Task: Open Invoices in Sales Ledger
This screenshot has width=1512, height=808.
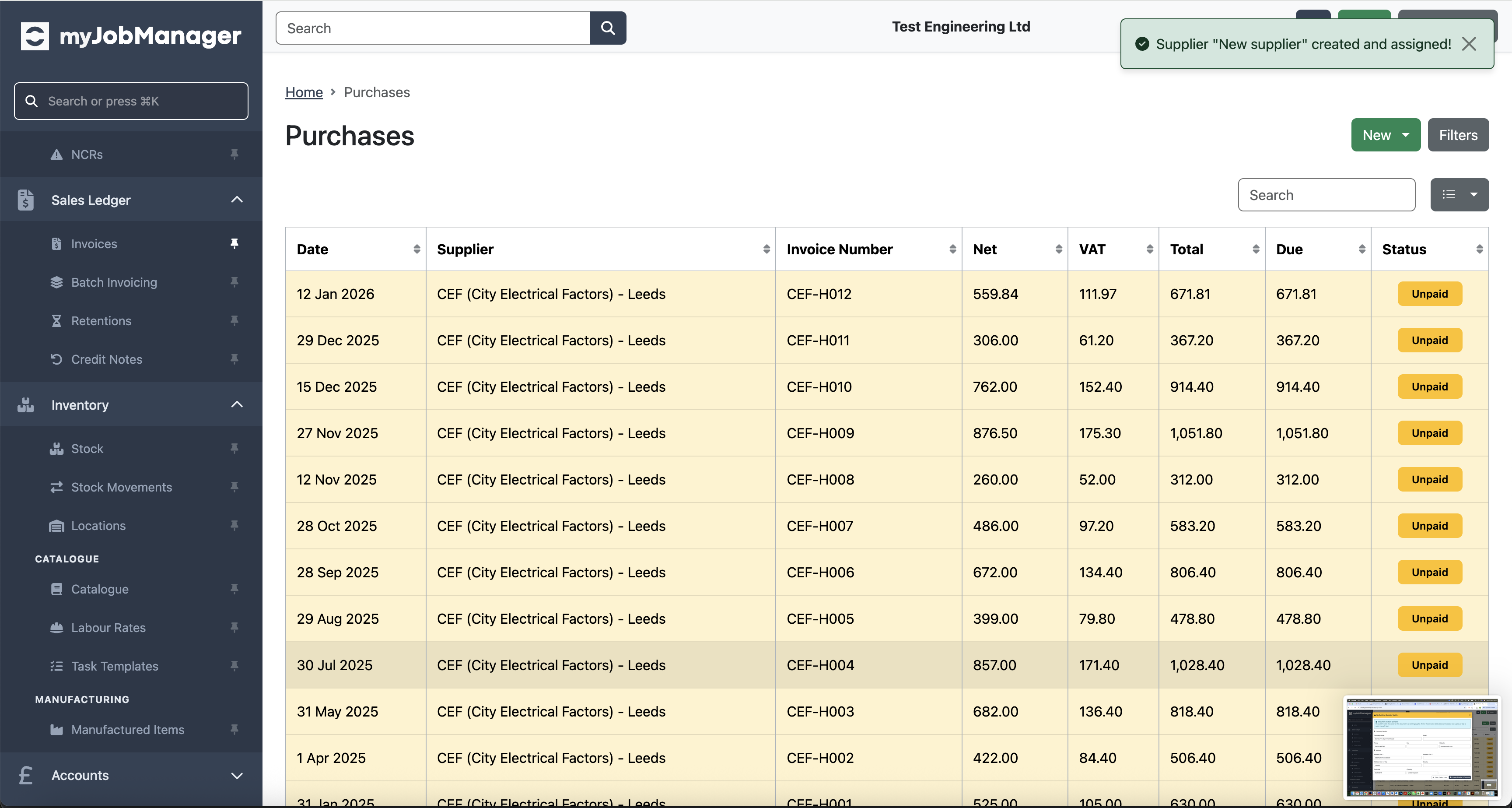Action: click(x=94, y=244)
